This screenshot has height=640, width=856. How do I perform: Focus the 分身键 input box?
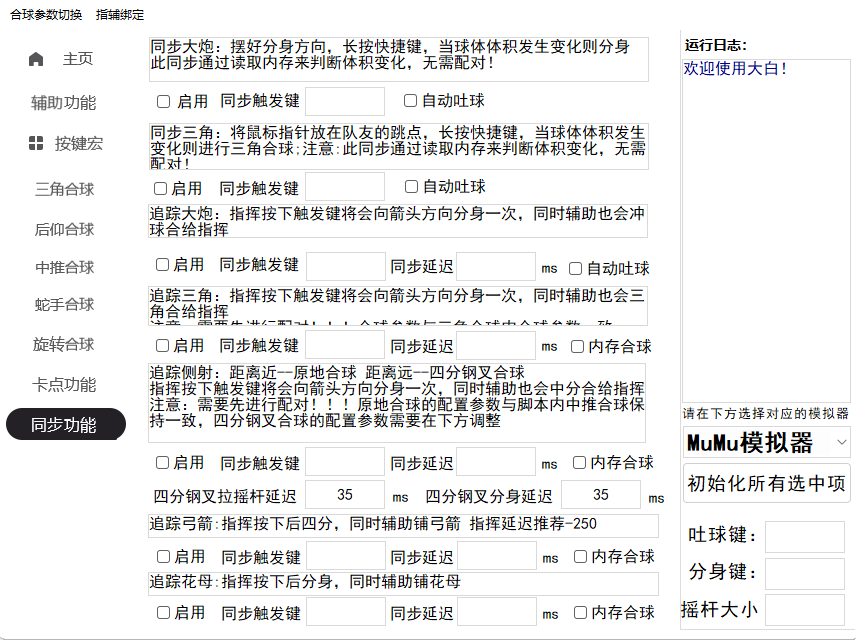[x=804, y=573]
